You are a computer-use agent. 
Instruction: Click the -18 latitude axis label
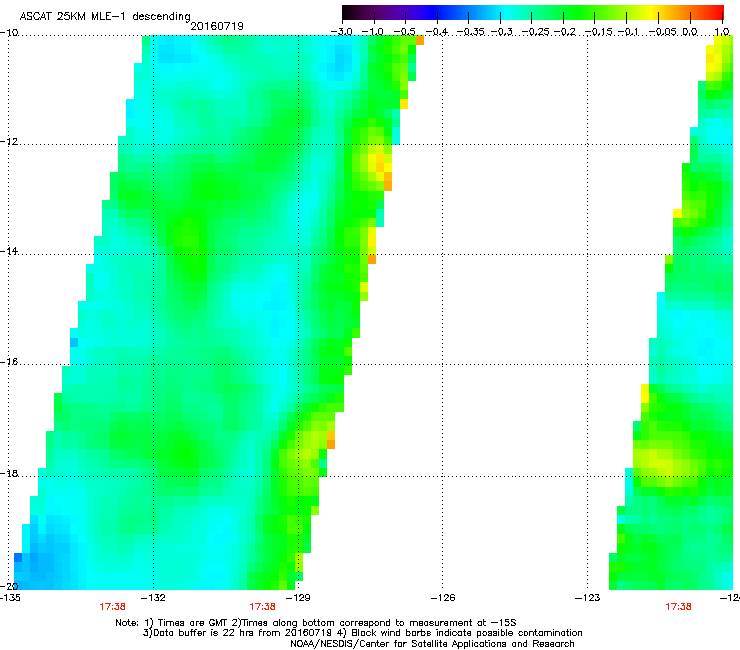9,473
